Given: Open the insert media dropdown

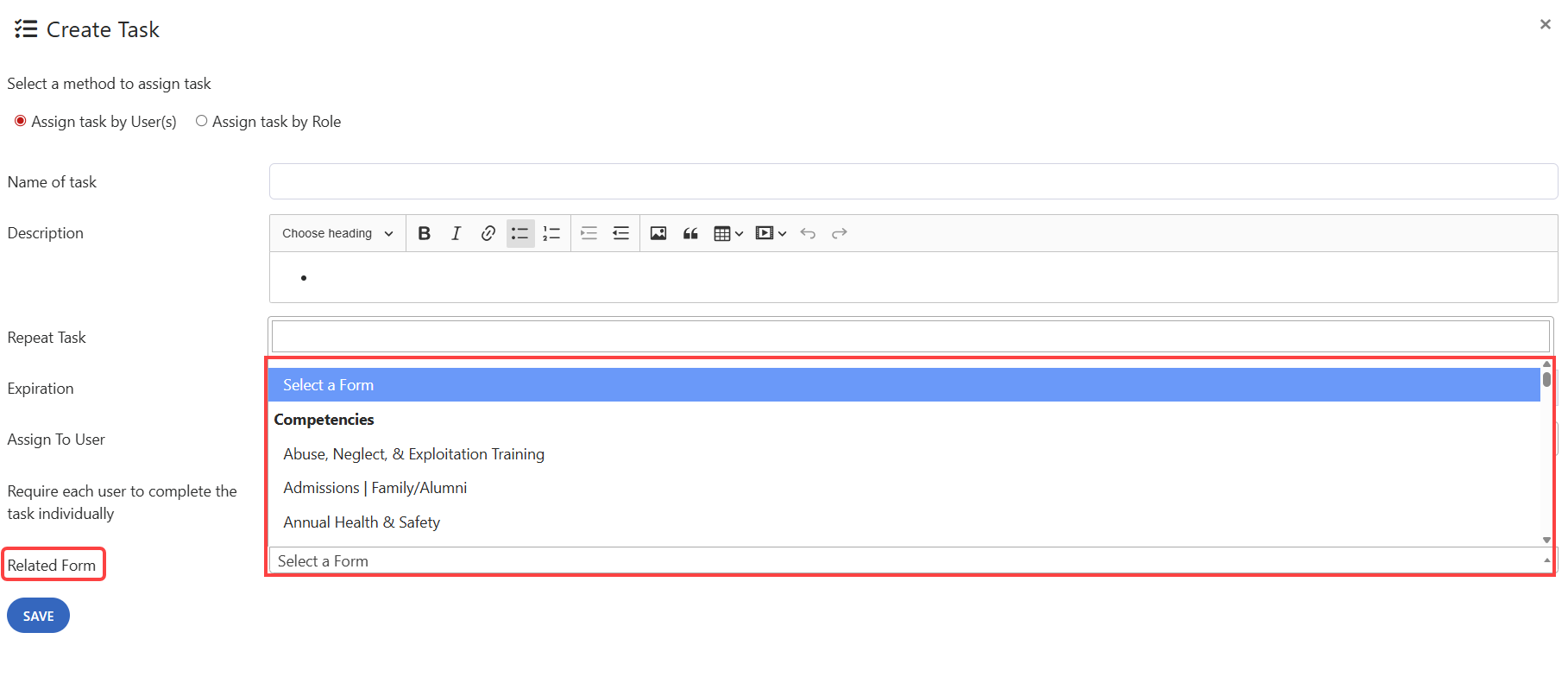Looking at the screenshot, I should coord(771,233).
